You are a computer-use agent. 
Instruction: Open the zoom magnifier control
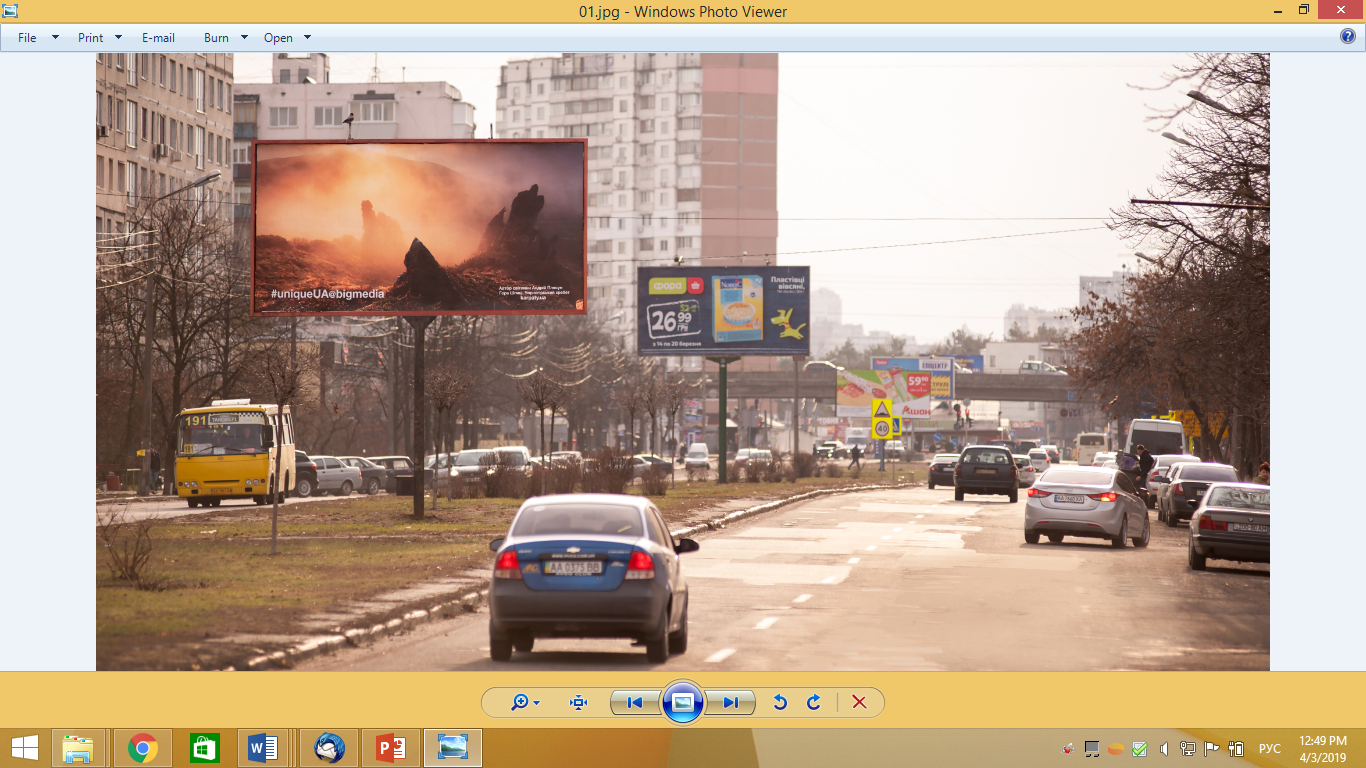[x=519, y=702]
